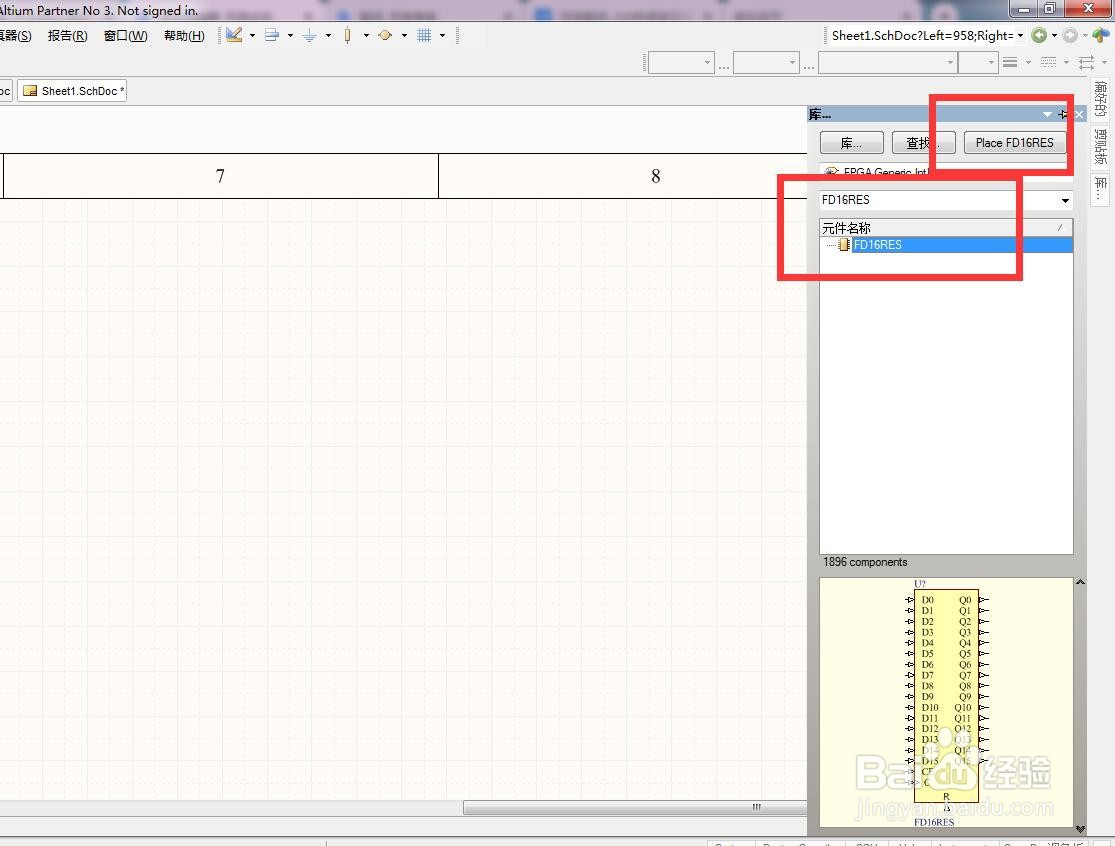Open the 帮助(H) menu
1115x846 pixels.
pos(184,36)
